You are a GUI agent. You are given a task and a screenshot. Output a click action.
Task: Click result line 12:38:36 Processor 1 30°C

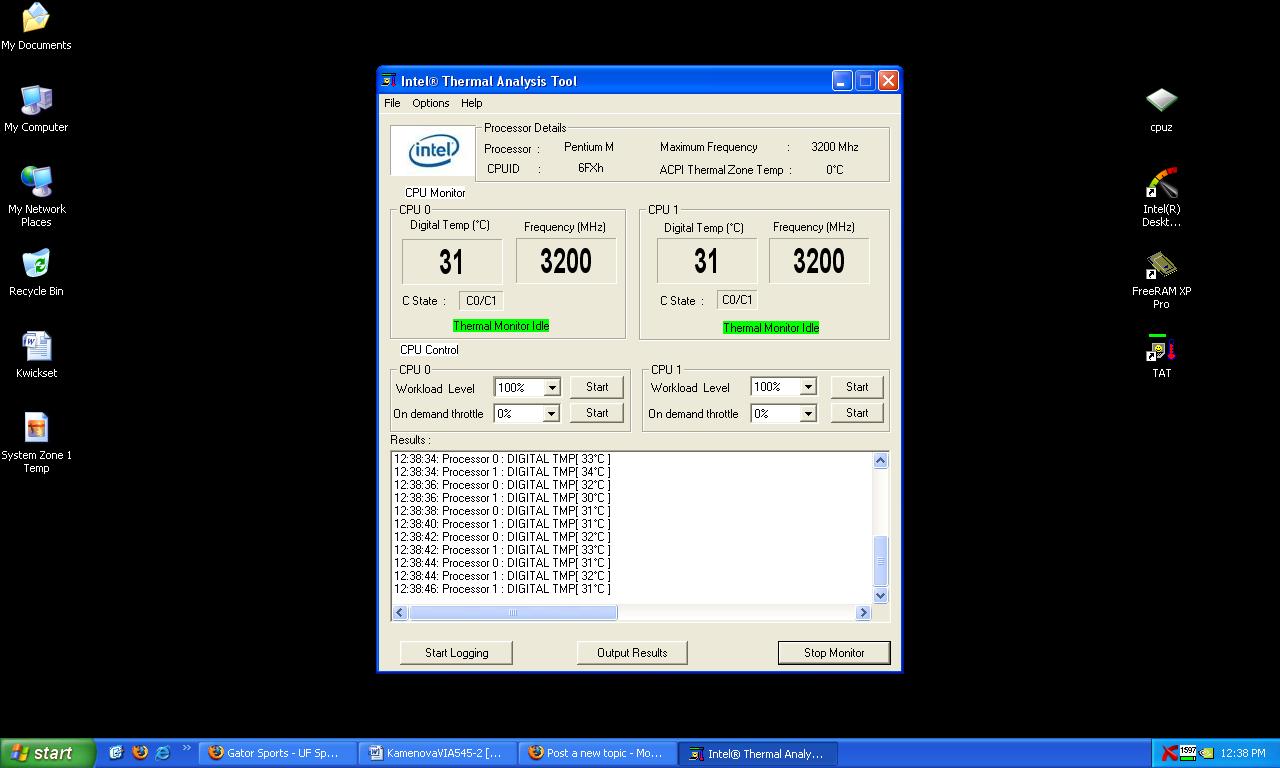click(x=502, y=498)
